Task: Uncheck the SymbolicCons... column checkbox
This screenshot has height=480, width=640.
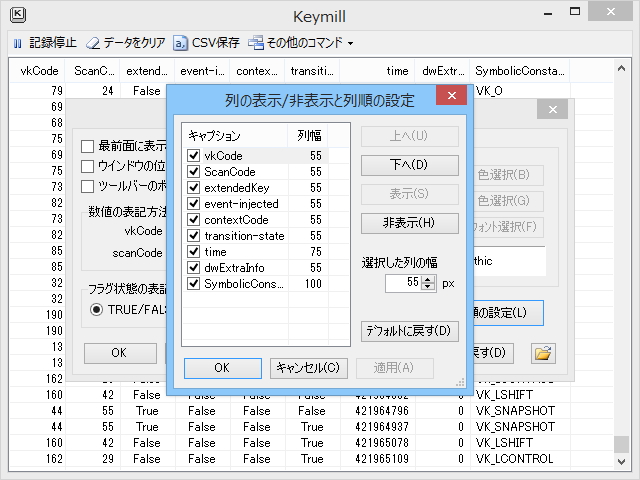Action: click(x=193, y=283)
